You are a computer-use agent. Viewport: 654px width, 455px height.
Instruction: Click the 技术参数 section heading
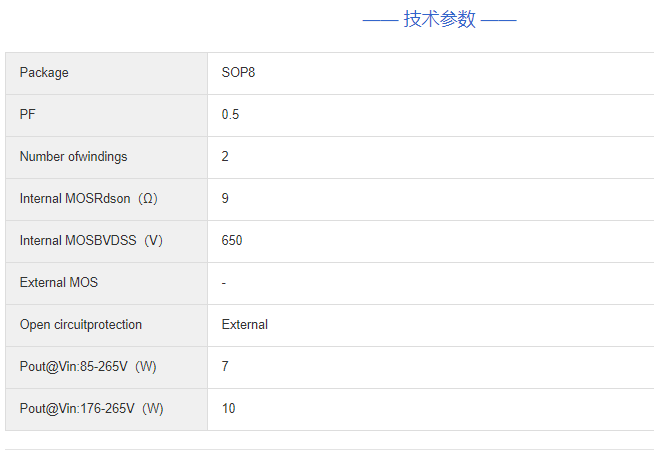439,19
